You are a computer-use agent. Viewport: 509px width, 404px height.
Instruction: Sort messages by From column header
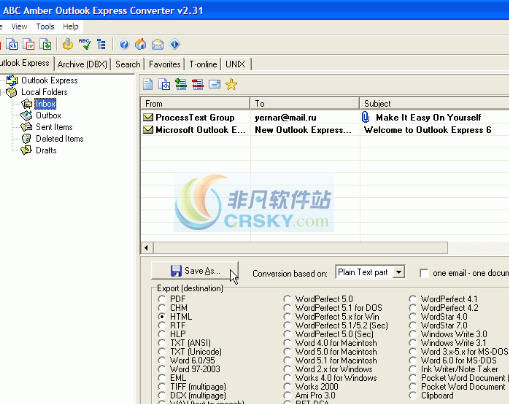(x=195, y=104)
